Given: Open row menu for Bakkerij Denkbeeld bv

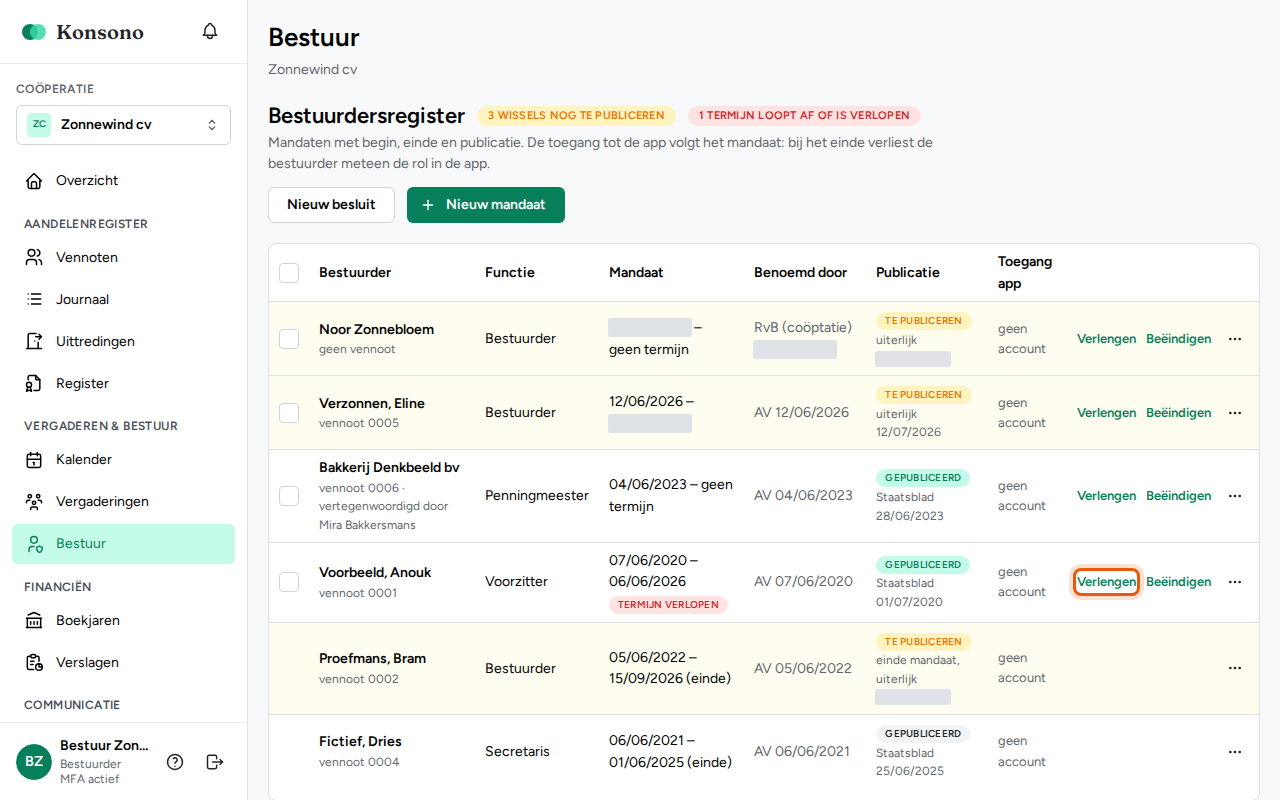Looking at the screenshot, I should [1235, 496].
